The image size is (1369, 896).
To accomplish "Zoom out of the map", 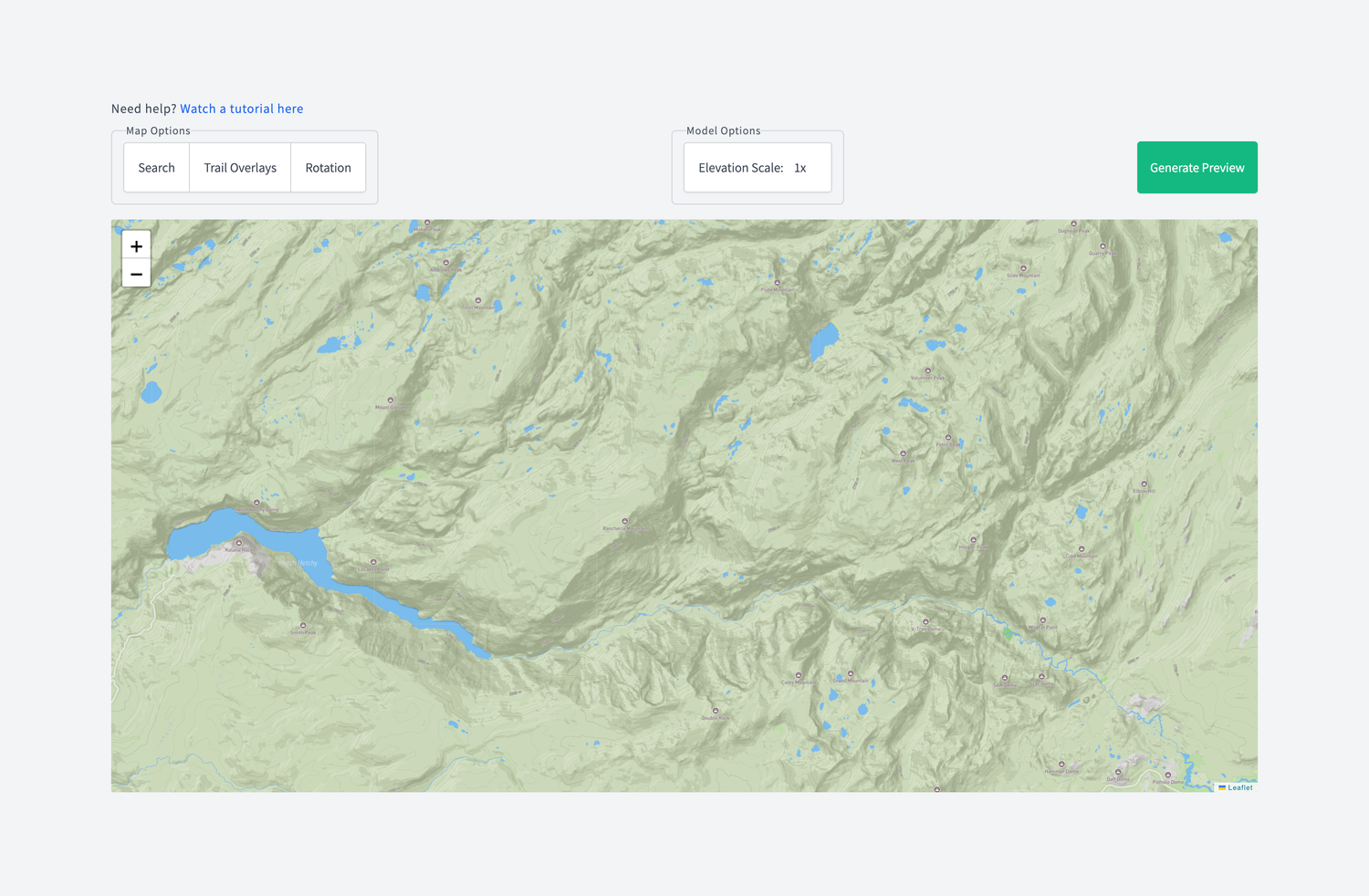I will pos(136,274).
